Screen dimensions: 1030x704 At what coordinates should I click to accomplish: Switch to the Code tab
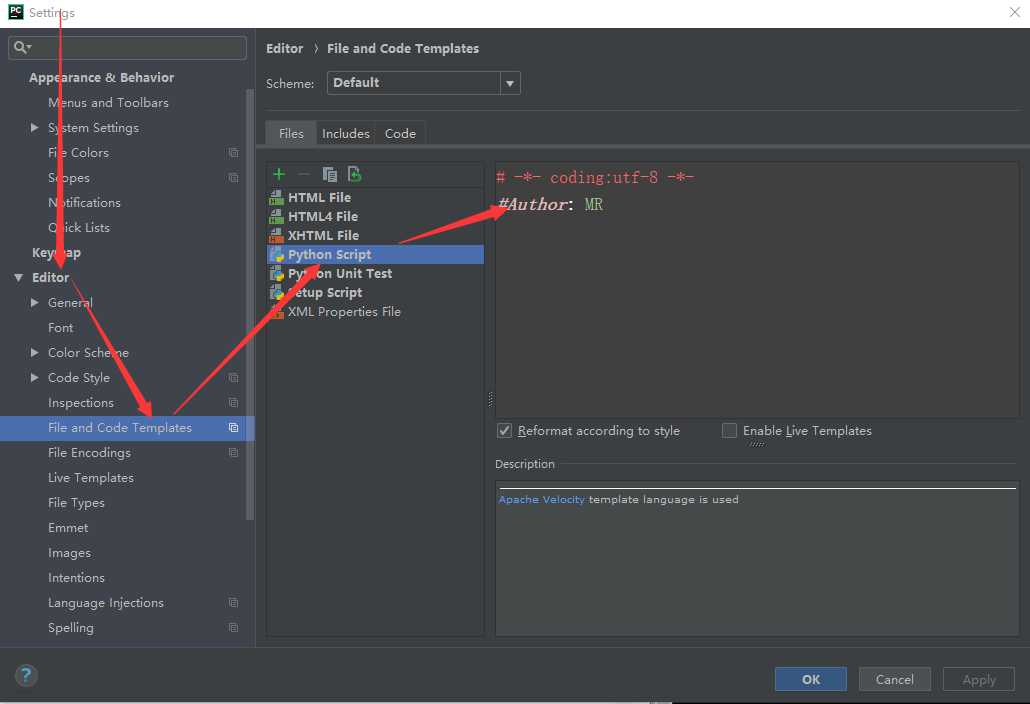(x=400, y=133)
